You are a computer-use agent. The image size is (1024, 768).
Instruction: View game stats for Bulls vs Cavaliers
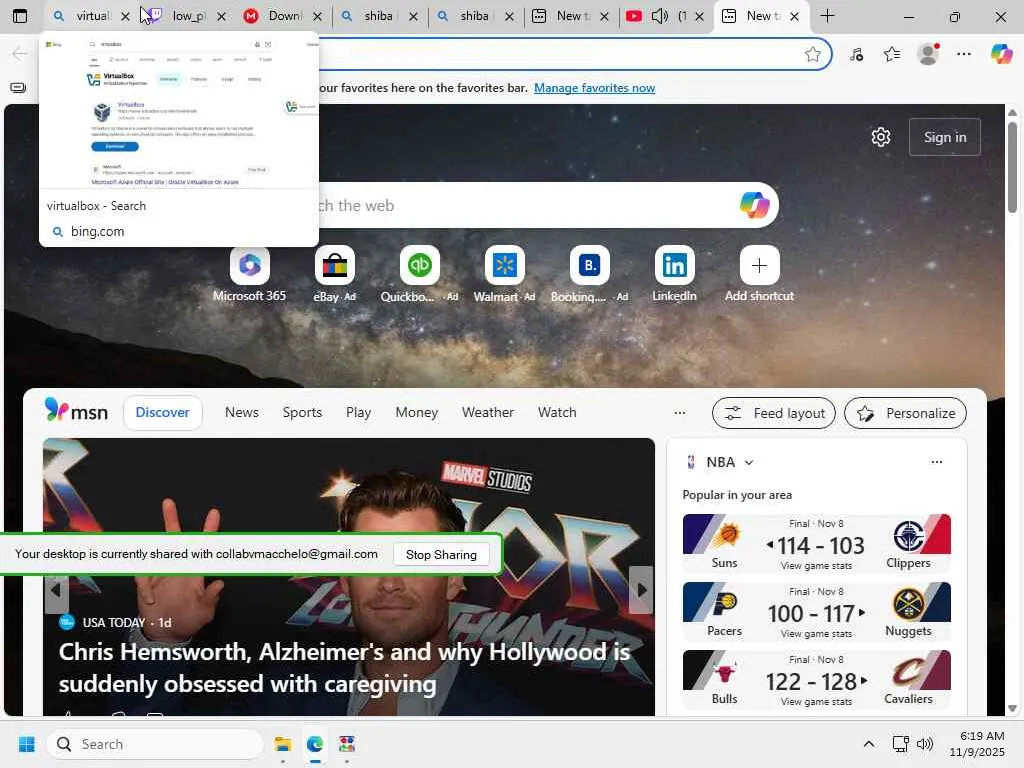[x=816, y=701]
